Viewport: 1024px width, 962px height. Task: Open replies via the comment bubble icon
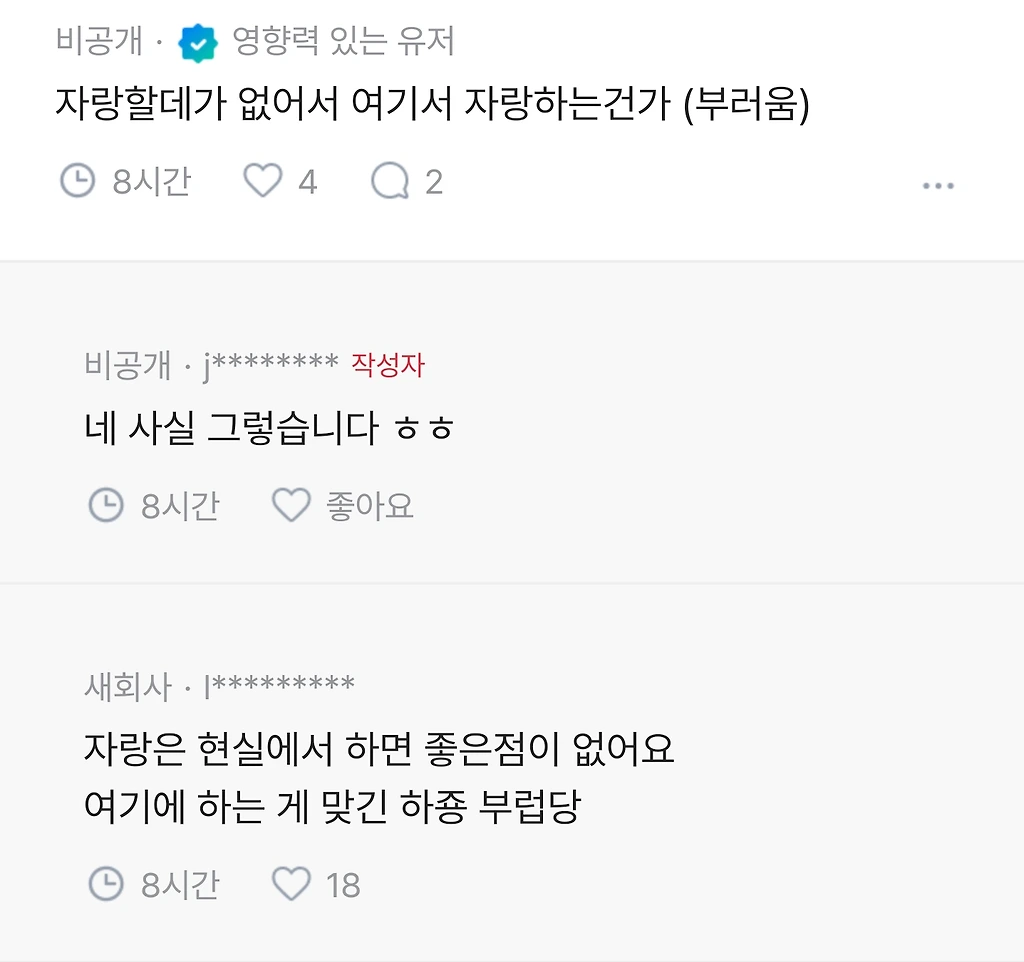[x=390, y=181]
